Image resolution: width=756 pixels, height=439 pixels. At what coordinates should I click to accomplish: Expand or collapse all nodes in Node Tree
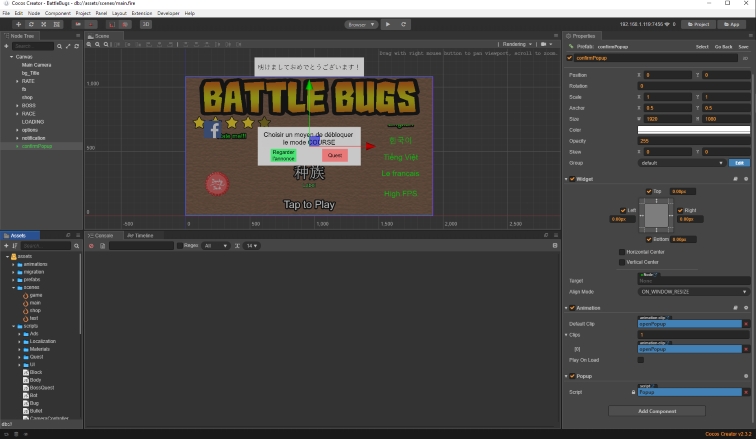(68, 46)
